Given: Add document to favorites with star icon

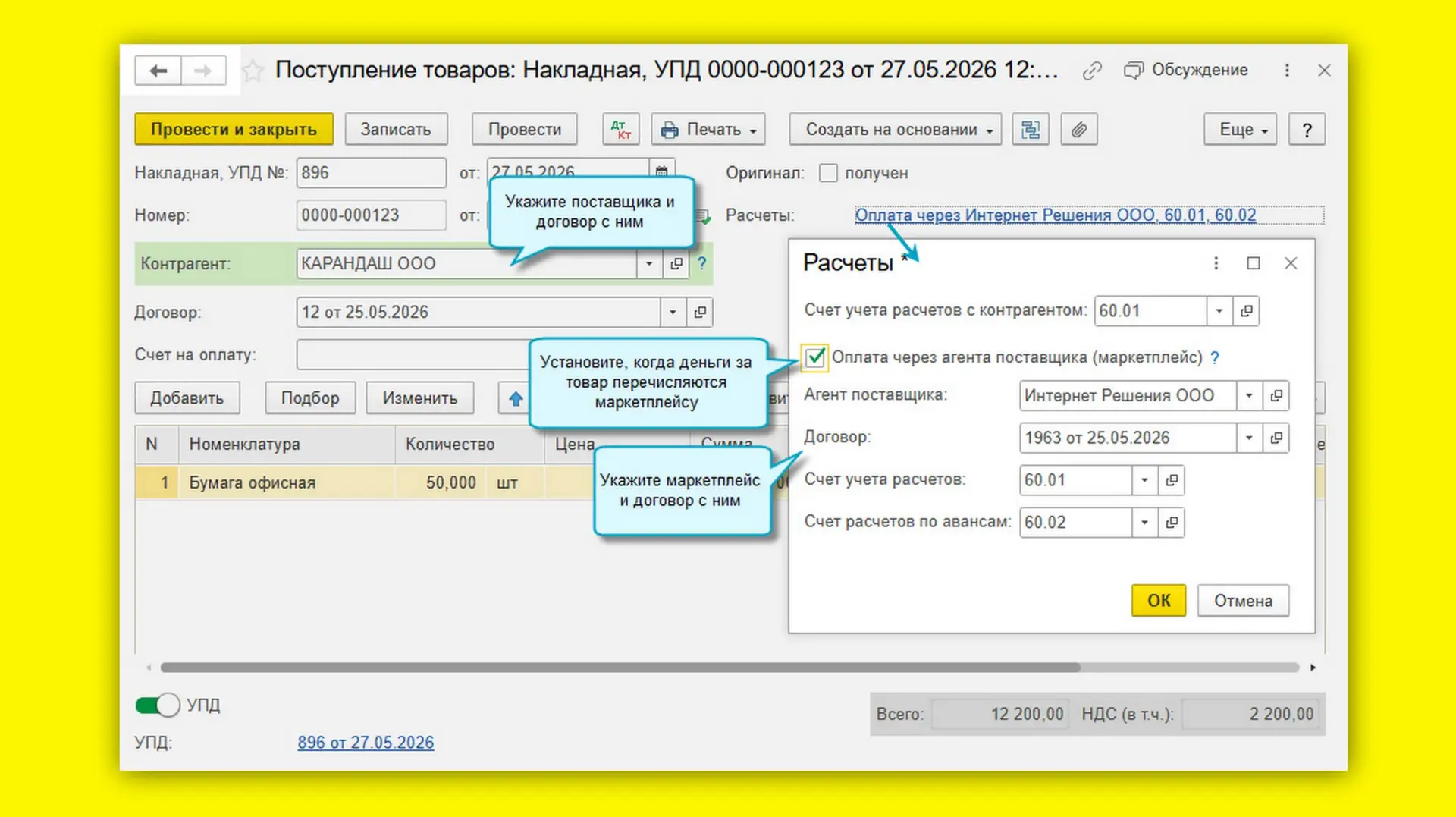Looking at the screenshot, I should 253,71.
